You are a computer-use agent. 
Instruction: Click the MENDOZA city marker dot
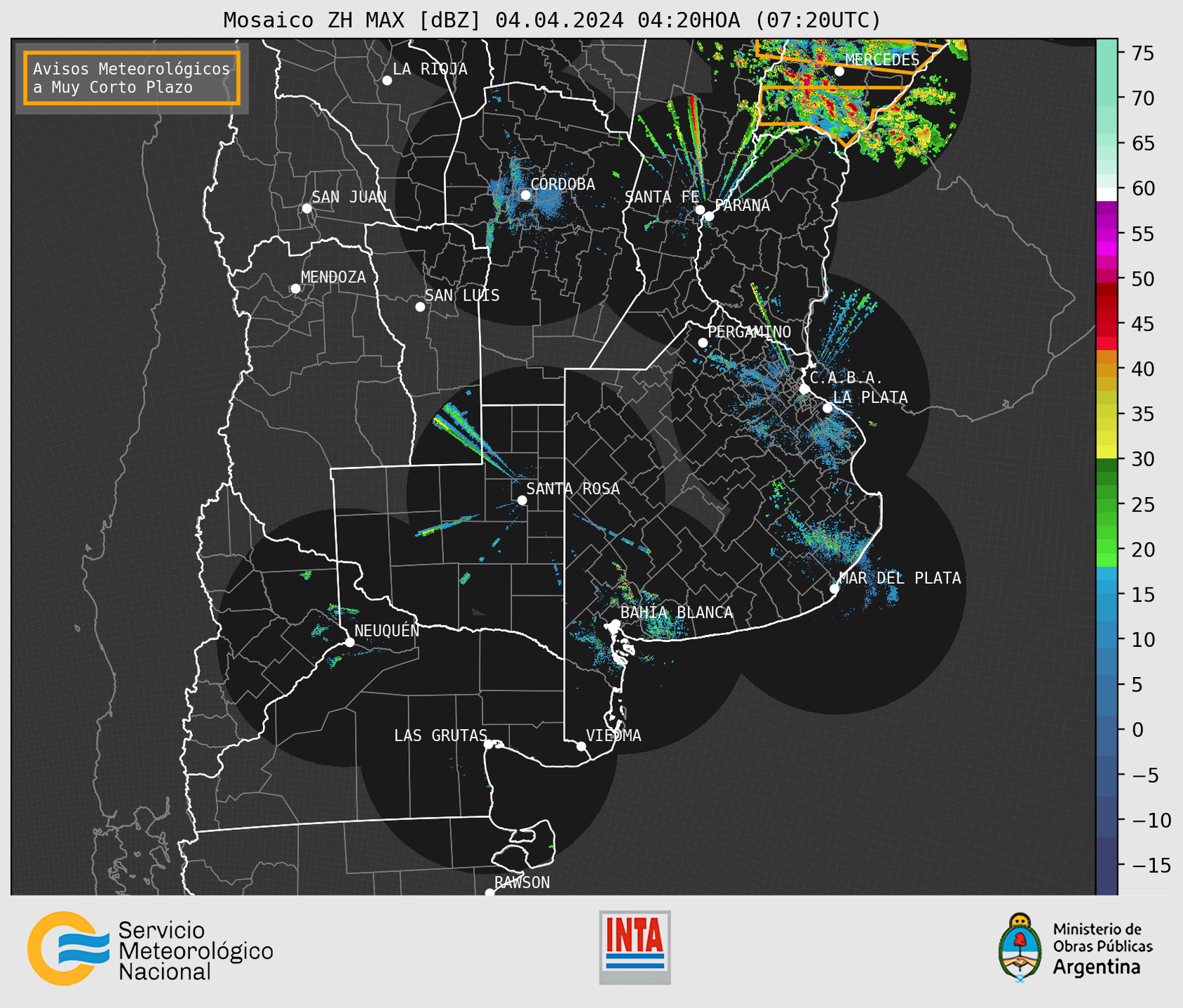pyautogui.click(x=295, y=289)
